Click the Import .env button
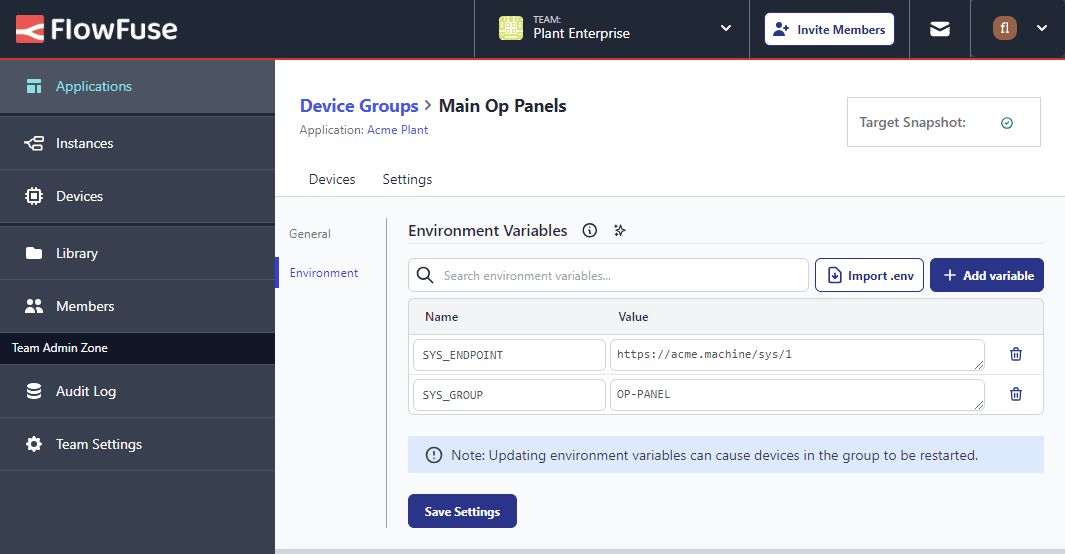Screen dimensions: 1065x554 (x=869, y=275)
